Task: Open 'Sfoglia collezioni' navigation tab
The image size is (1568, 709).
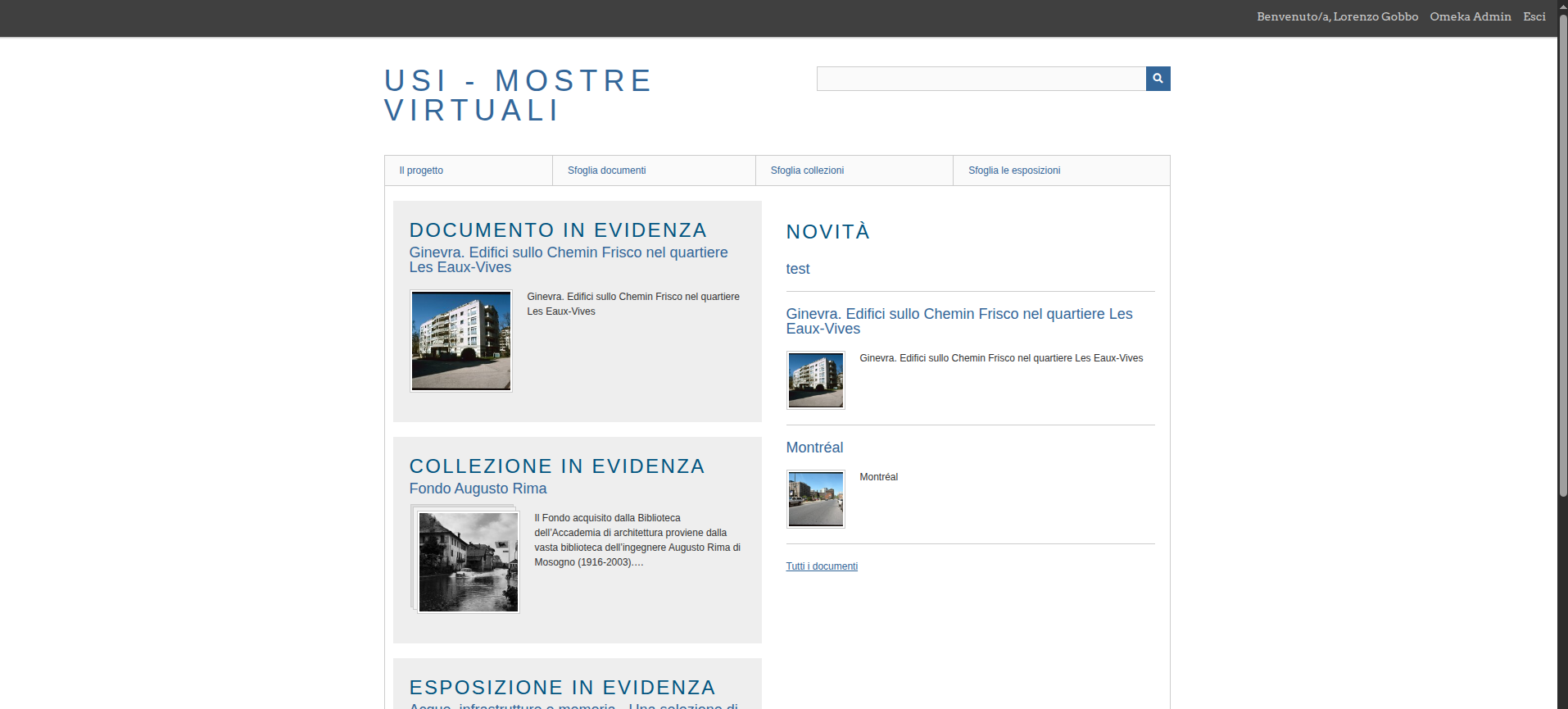Action: click(x=807, y=170)
